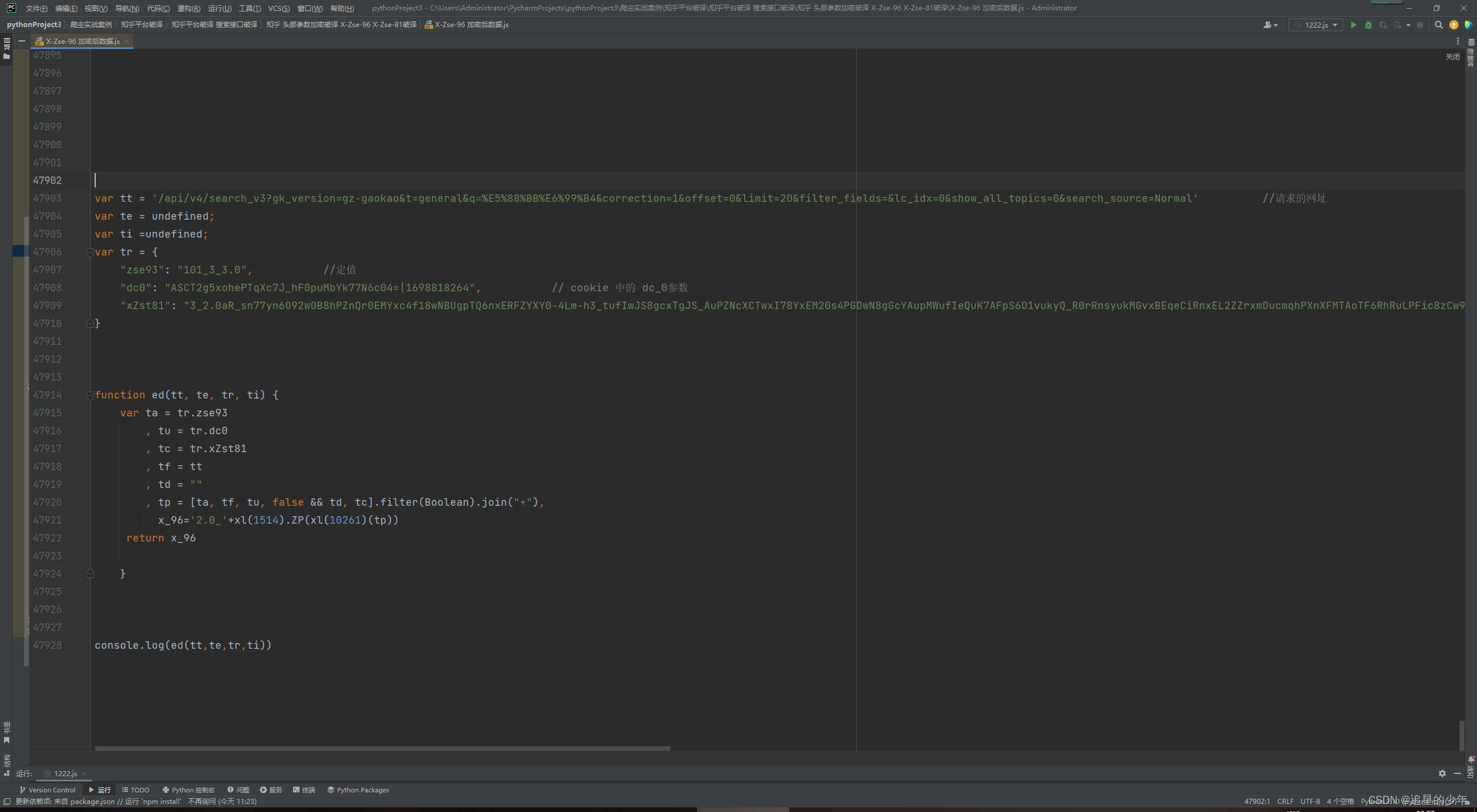Click the run with coverage icon

coord(1384,25)
